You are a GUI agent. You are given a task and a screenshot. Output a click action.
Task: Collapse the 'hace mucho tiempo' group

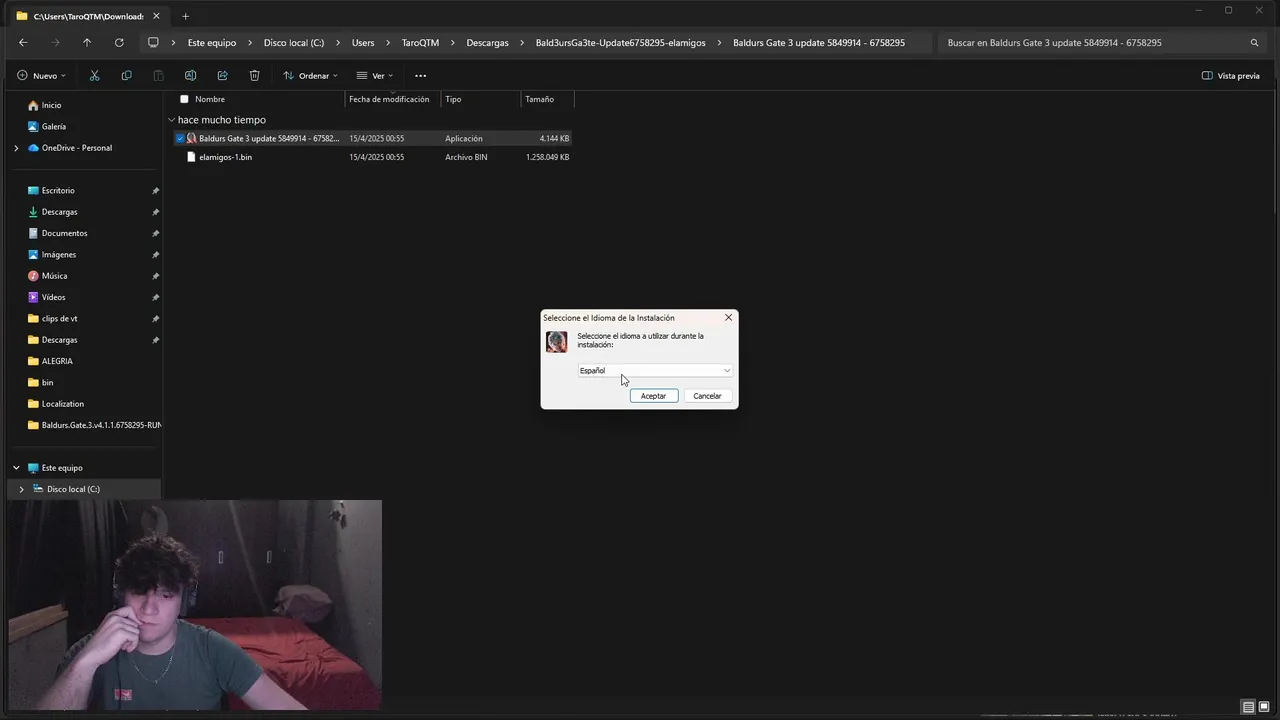(171, 120)
